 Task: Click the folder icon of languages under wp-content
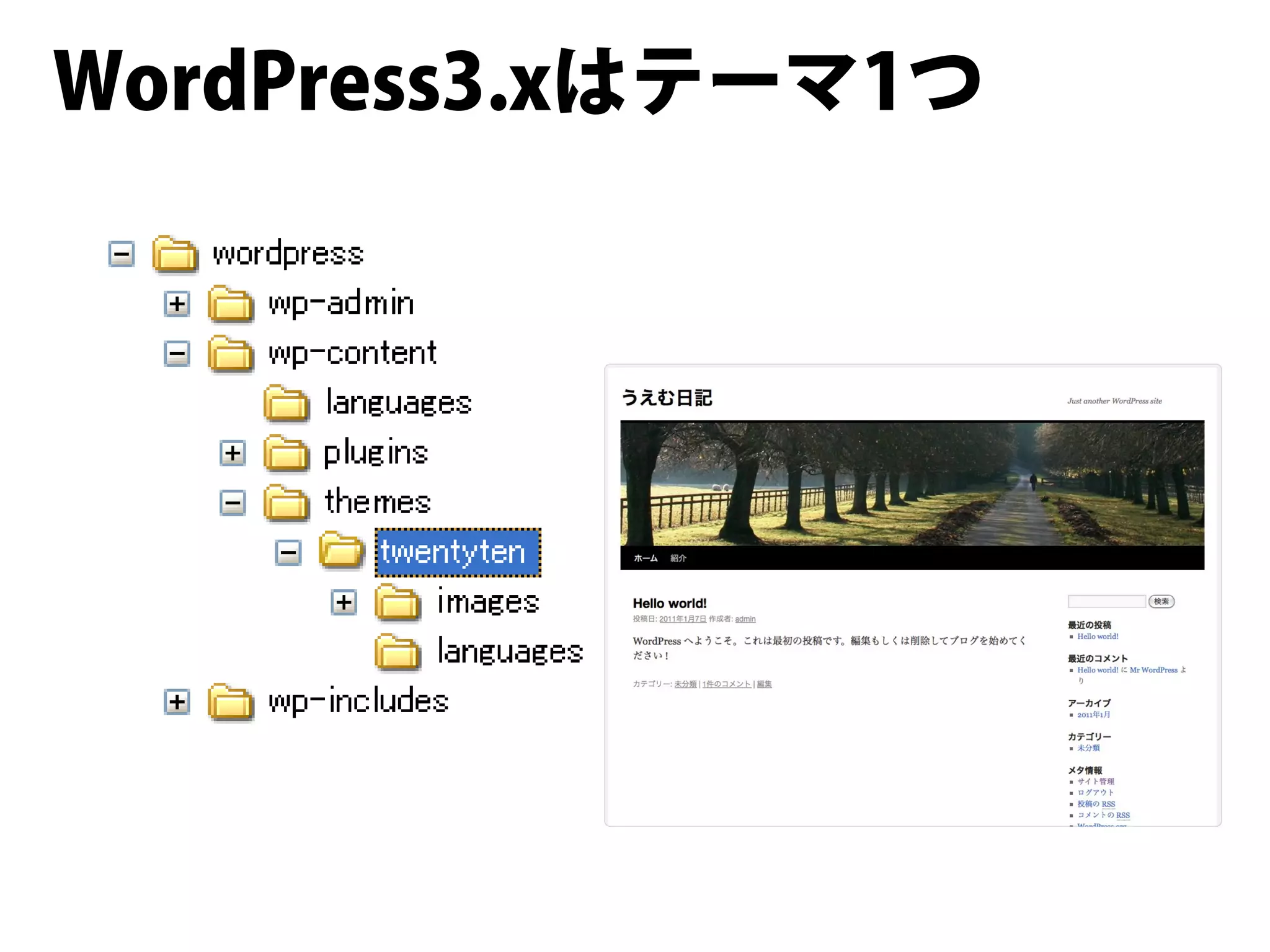286,403
